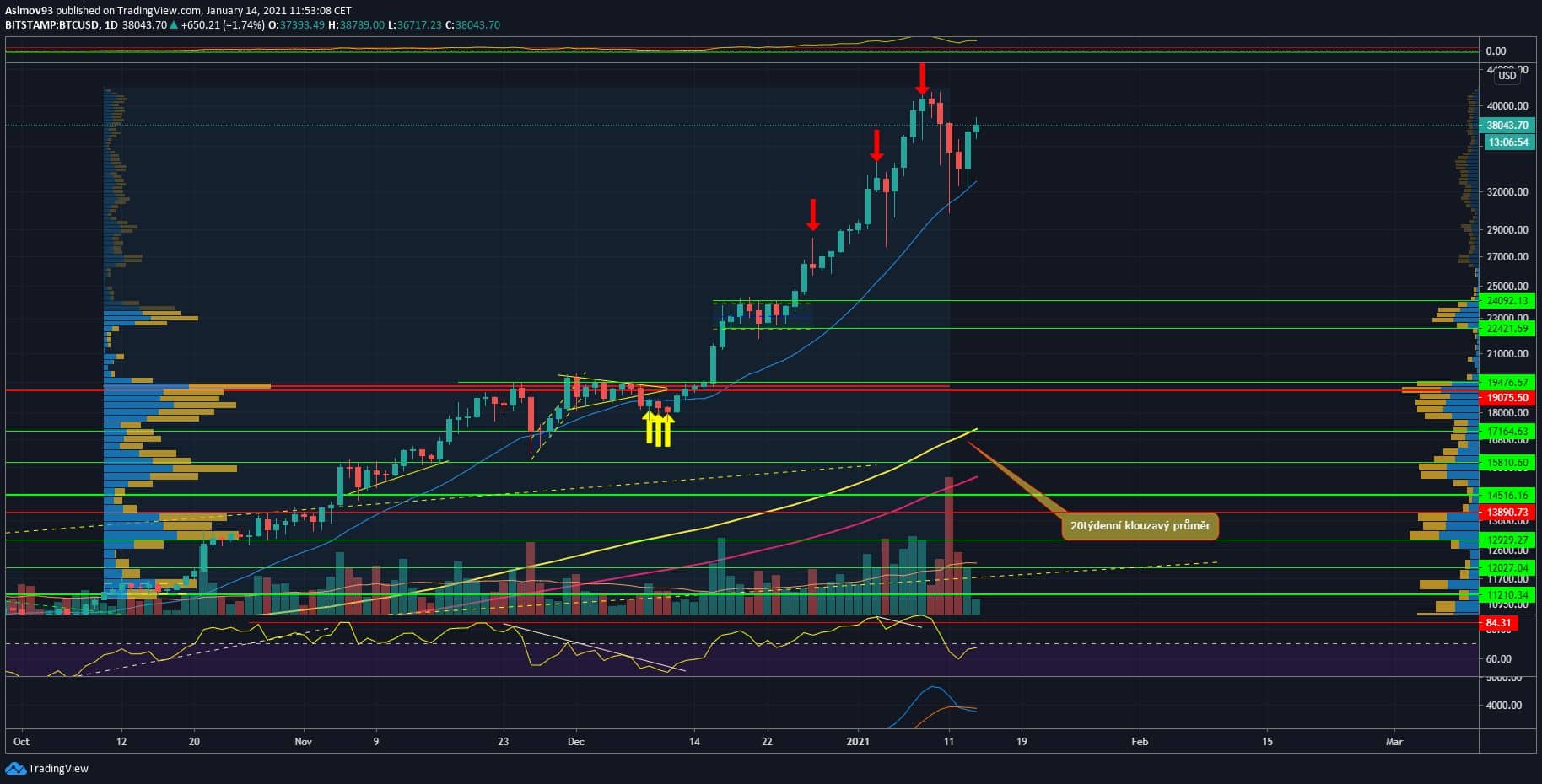Image resolution: width=1542 pixels, height=784 pixels.
Task: Click the Feb label on time axis
Action: pos(1140,742)
